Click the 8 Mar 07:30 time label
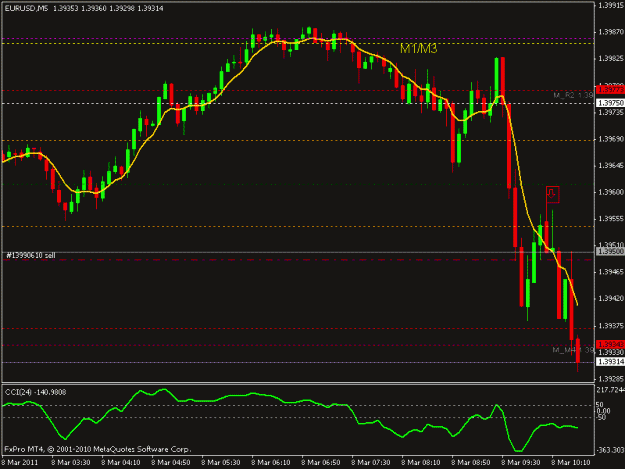 (371, 462)
